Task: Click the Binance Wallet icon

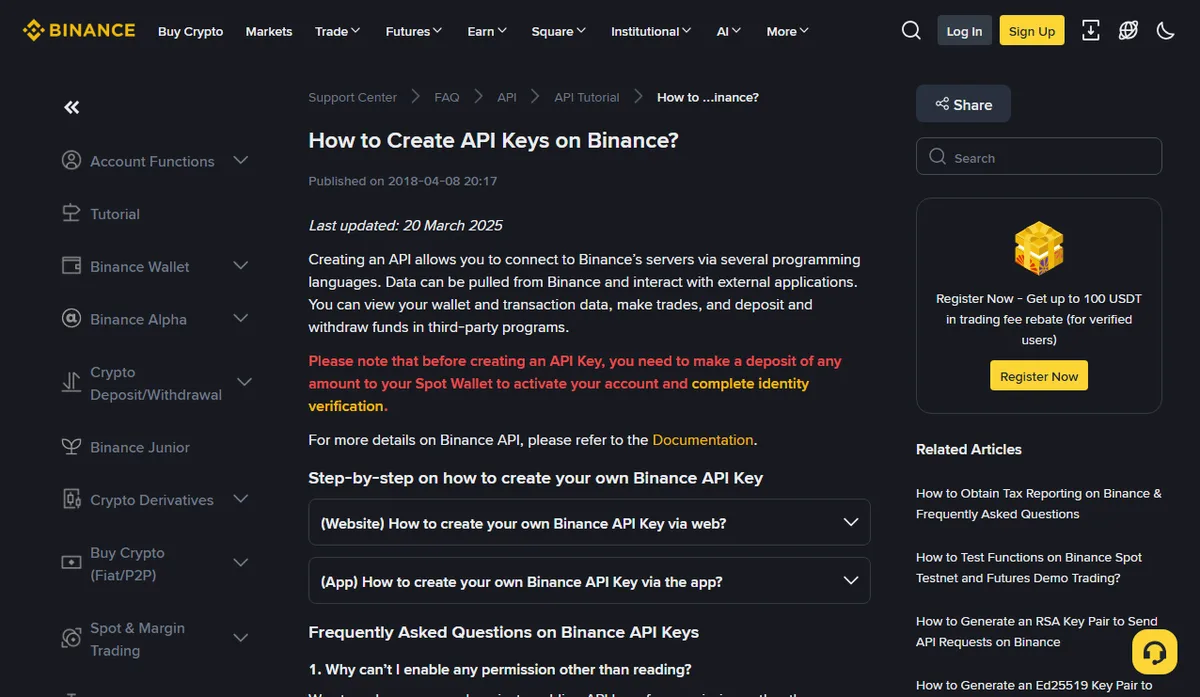Action: [71, 266]
